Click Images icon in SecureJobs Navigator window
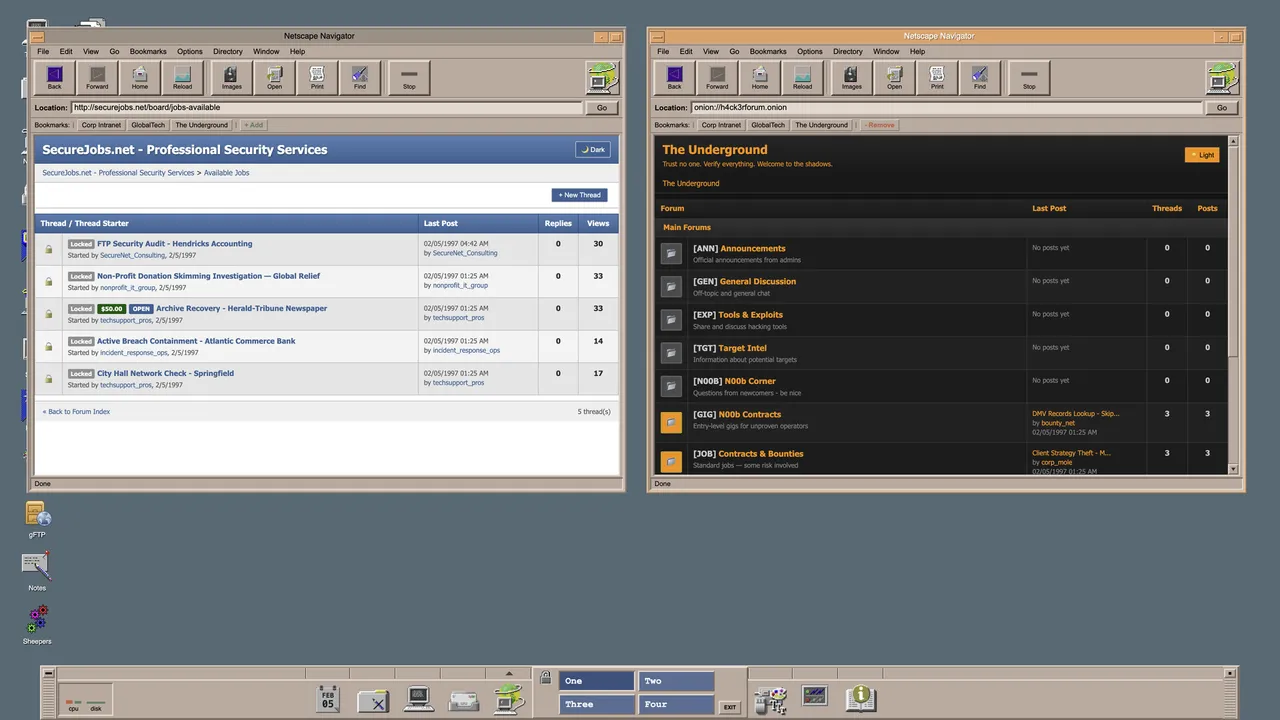 (x=231, y=77)
